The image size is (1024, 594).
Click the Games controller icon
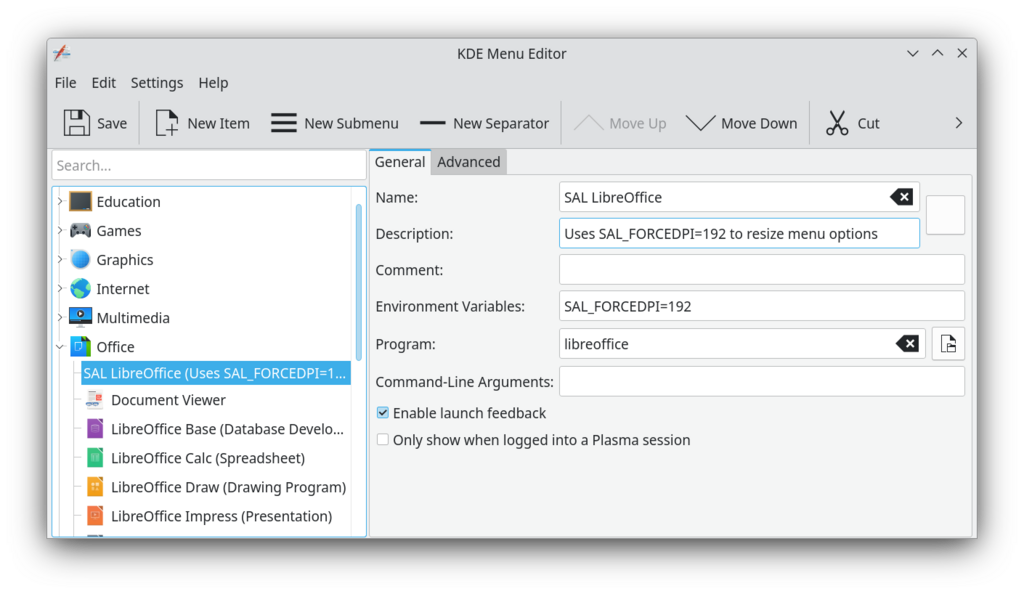pos(80,230)
